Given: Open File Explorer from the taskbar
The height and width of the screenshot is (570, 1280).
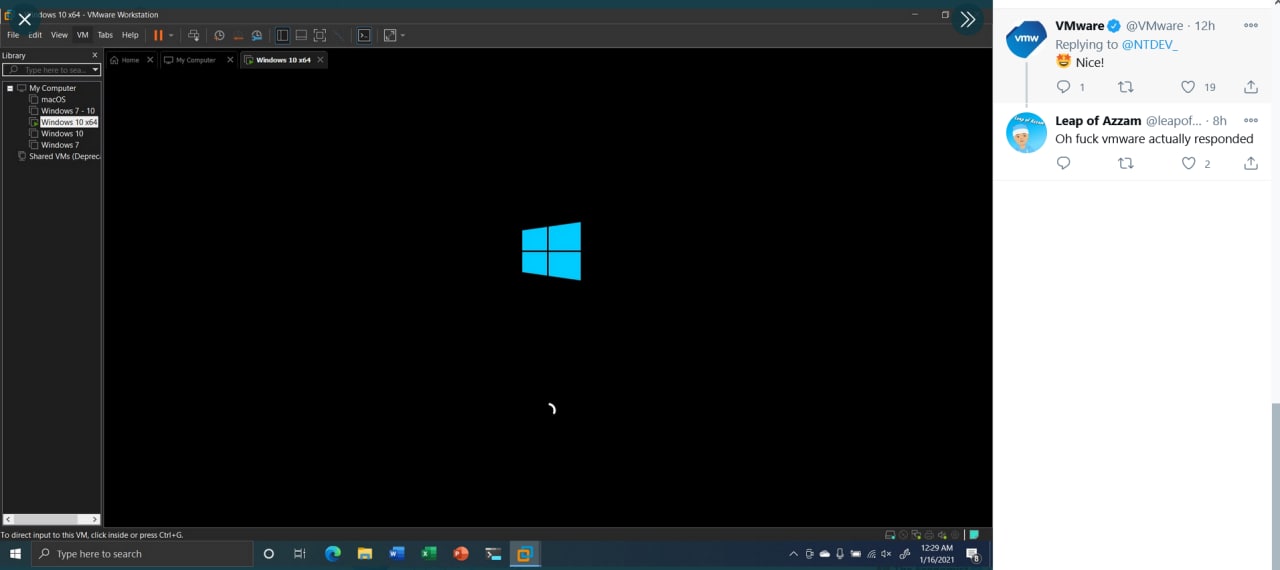Looking at the screenshot, I should [365, 554].
